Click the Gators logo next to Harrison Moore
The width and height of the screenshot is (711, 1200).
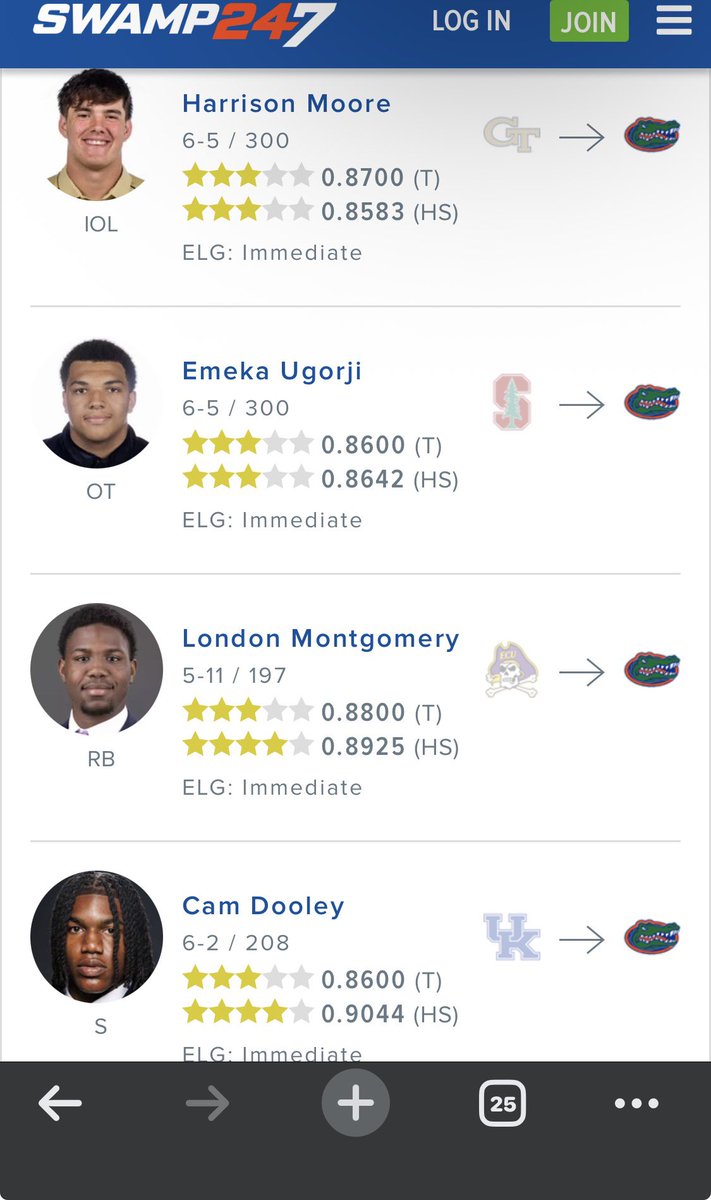coord(652,135)
